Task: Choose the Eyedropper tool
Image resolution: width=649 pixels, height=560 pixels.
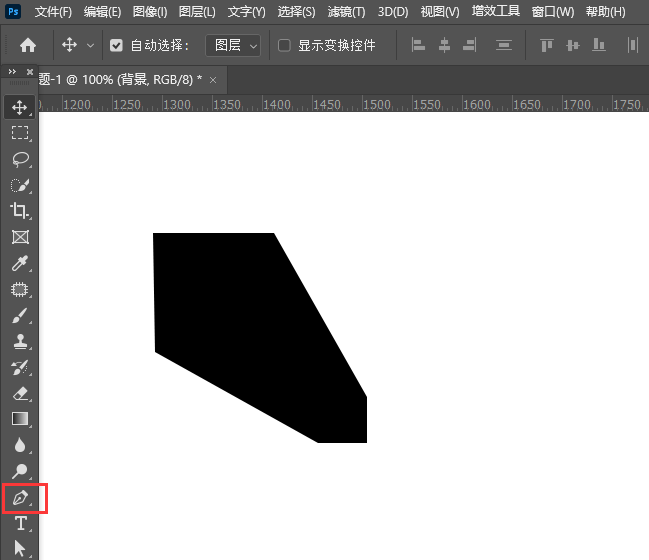Action: [x=19, y=264]
